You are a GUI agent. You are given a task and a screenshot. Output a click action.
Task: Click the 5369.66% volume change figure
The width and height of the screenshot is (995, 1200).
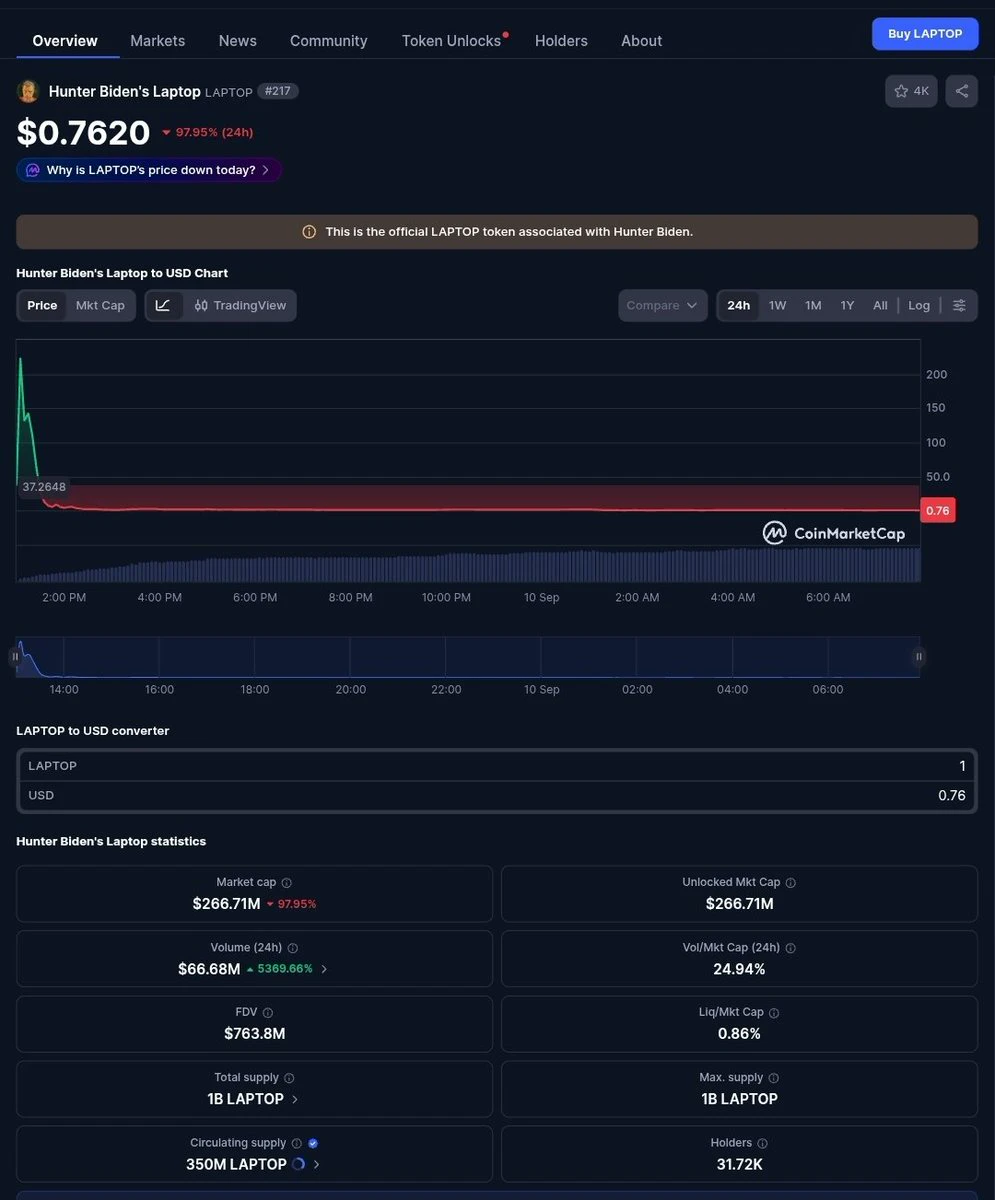pos(279,969)
